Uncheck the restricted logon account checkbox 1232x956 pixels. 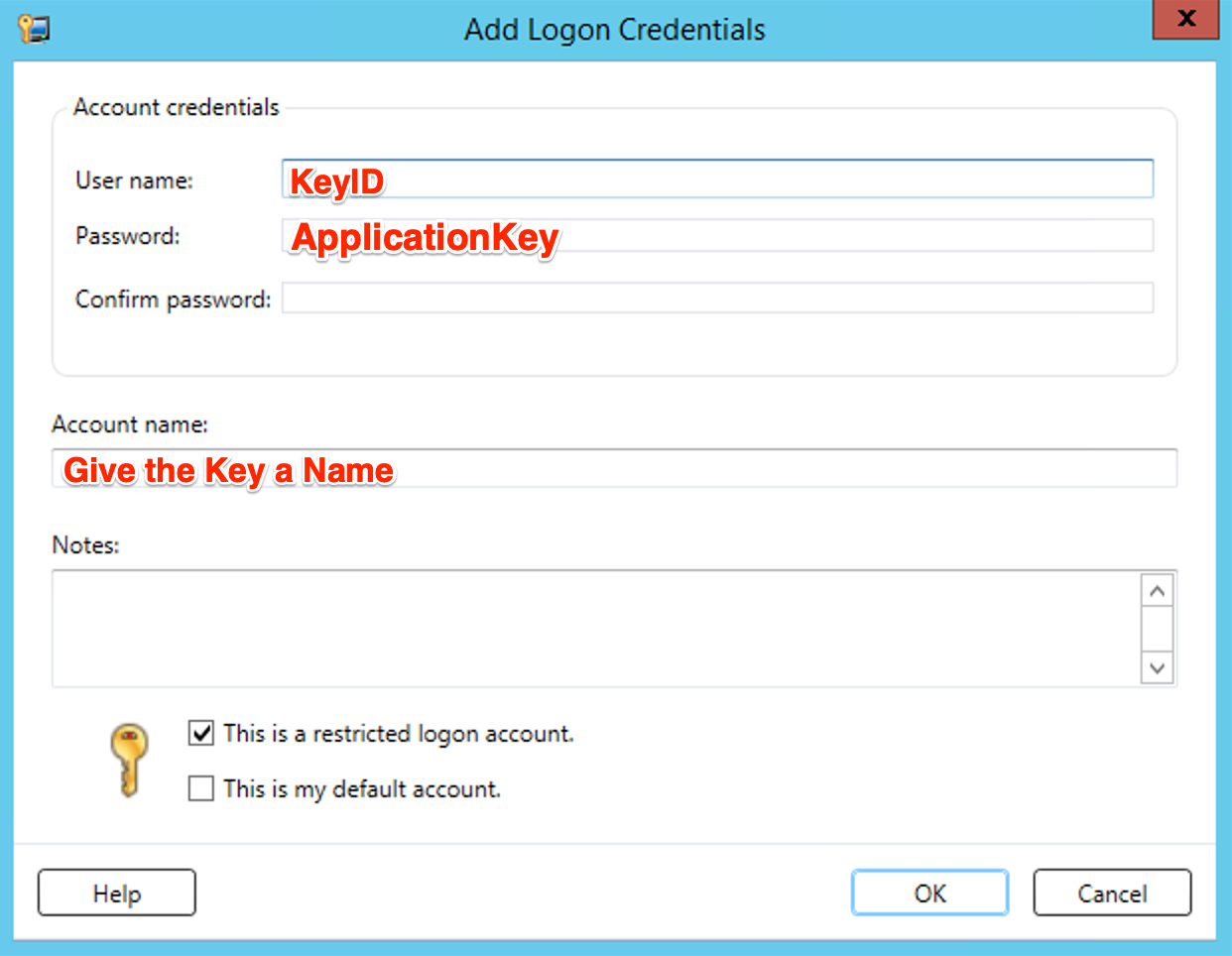click(x=201, y=733)
